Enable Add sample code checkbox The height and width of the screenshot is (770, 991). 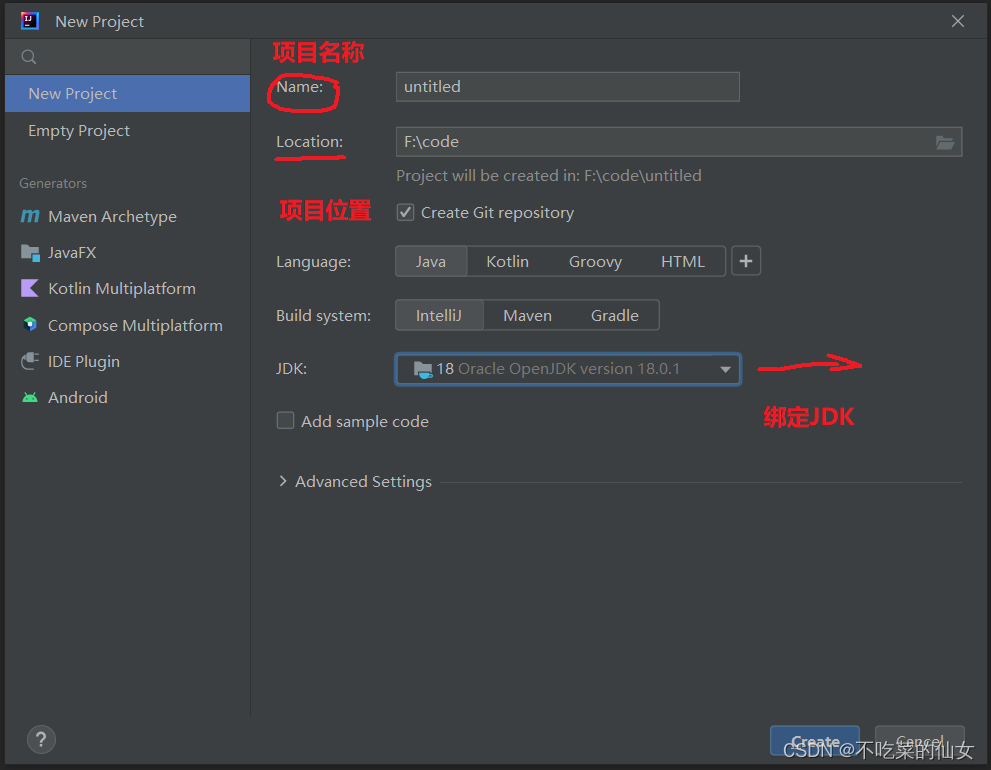(x=285, y=420)
